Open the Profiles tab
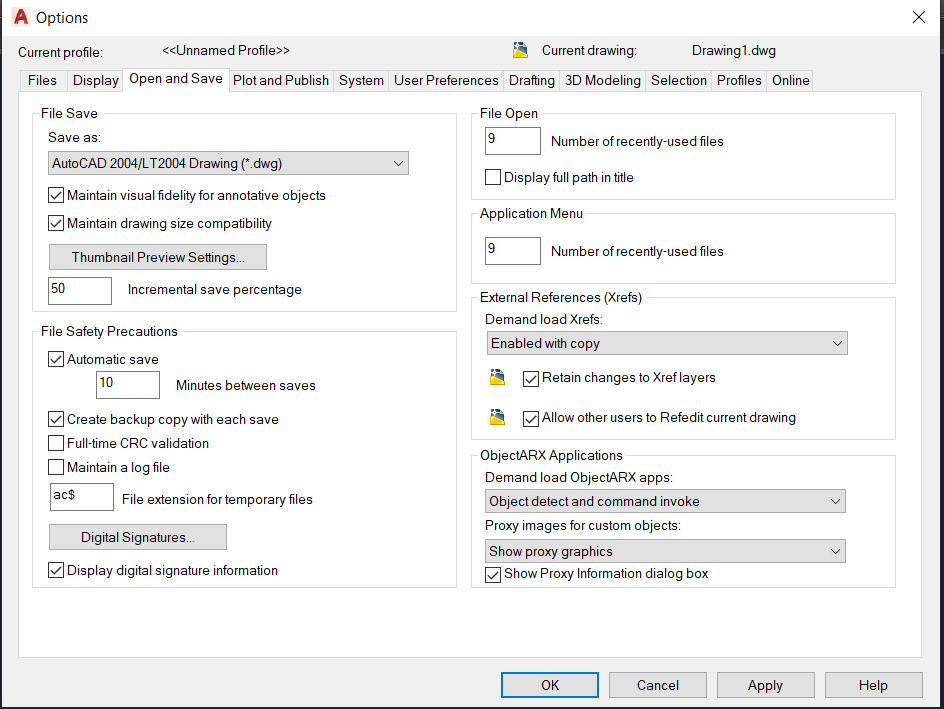Image resolution: width=944 pixels, height=709 pixels. click(739, 80)
